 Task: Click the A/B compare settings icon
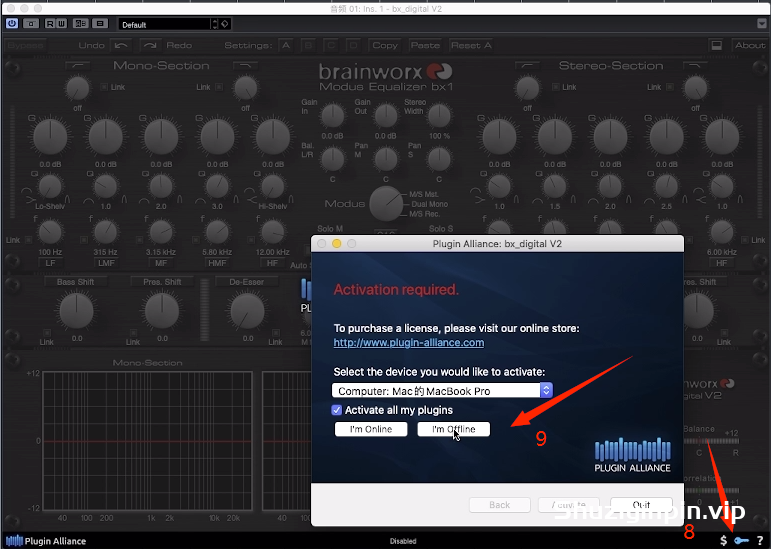click(x=81, y=24)
